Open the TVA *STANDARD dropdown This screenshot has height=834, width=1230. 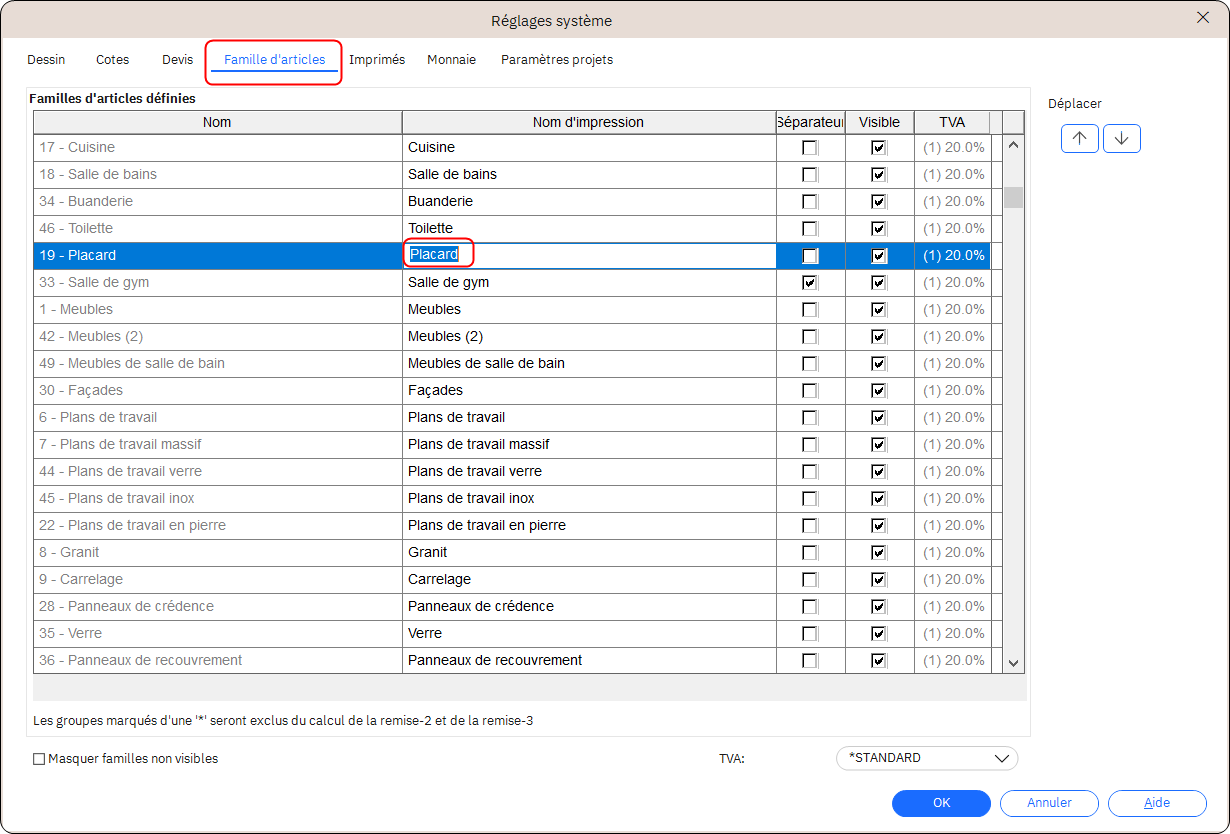(926, 758)
